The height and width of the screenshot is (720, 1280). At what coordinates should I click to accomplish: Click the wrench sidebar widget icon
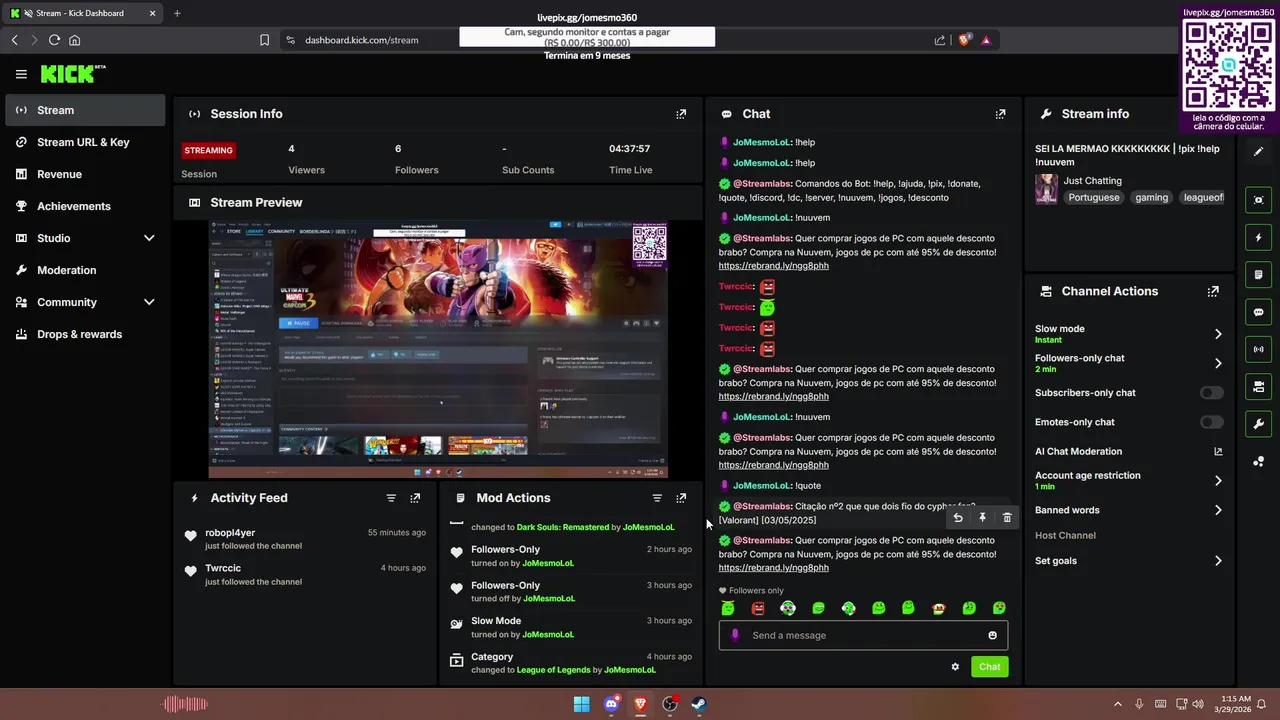pos(1258,424)
